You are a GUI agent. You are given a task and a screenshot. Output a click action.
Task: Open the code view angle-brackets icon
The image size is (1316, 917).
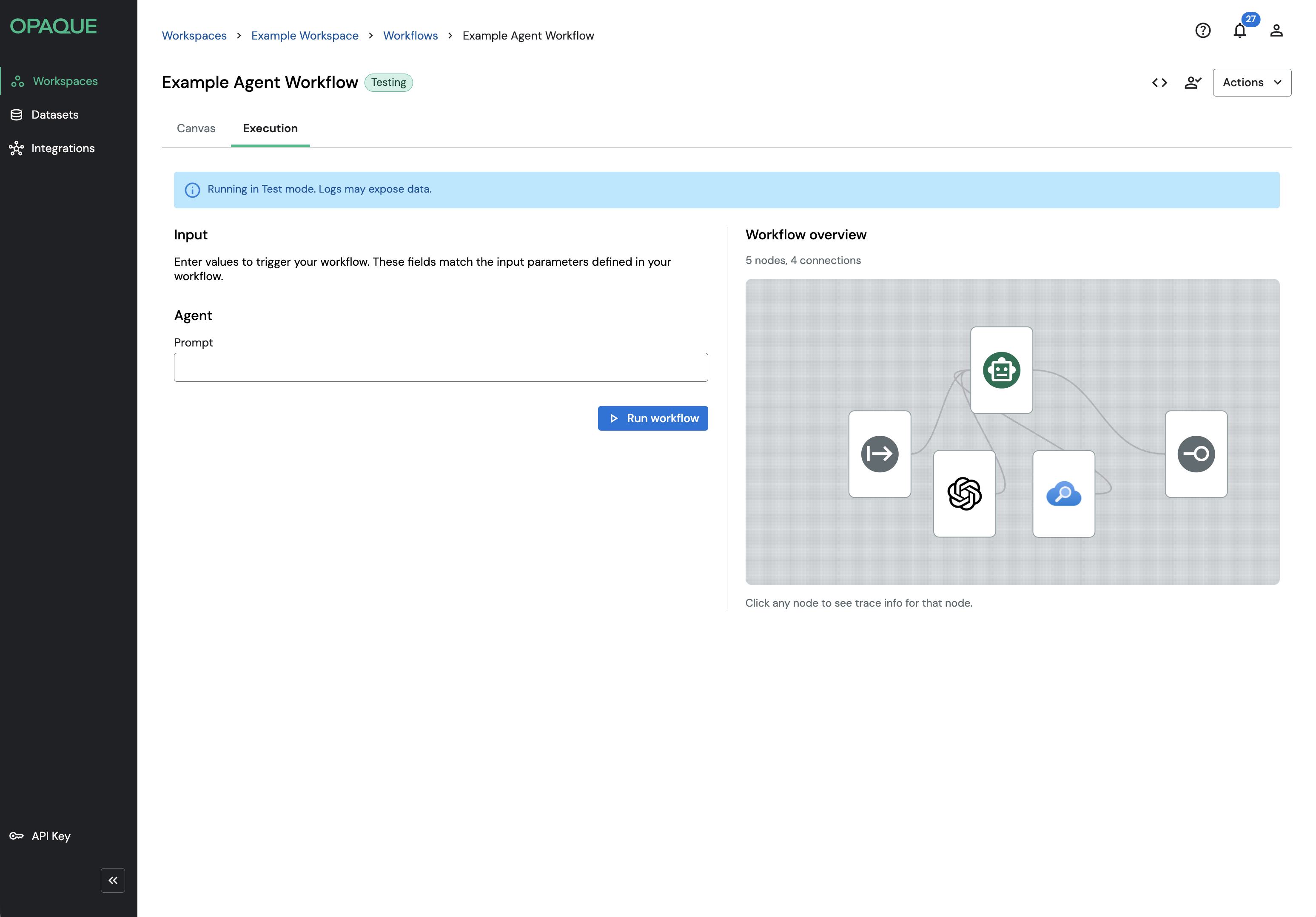[x=1159, y=82]
